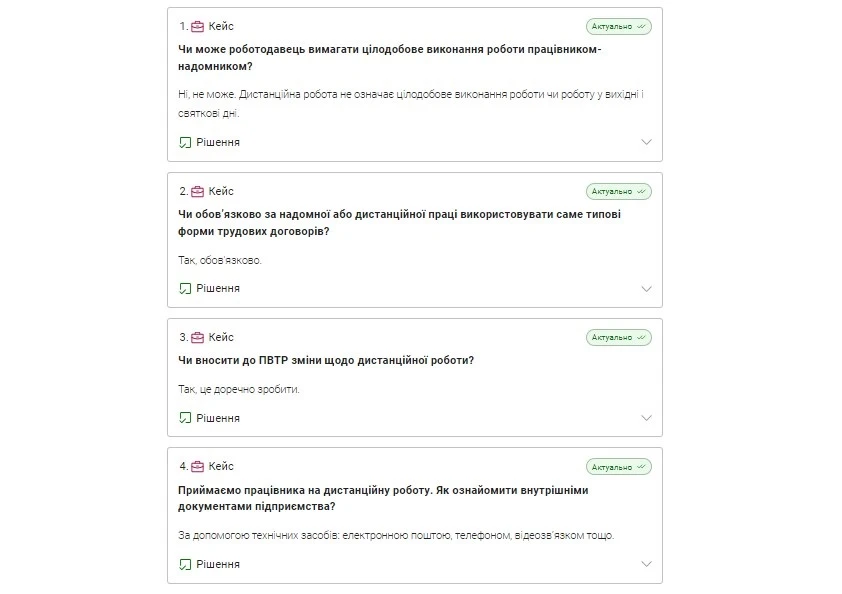Click the Рішення document icon in case 4
This screenshot has height=594, width=842.
pyautogui.click(x=184, y=563)
